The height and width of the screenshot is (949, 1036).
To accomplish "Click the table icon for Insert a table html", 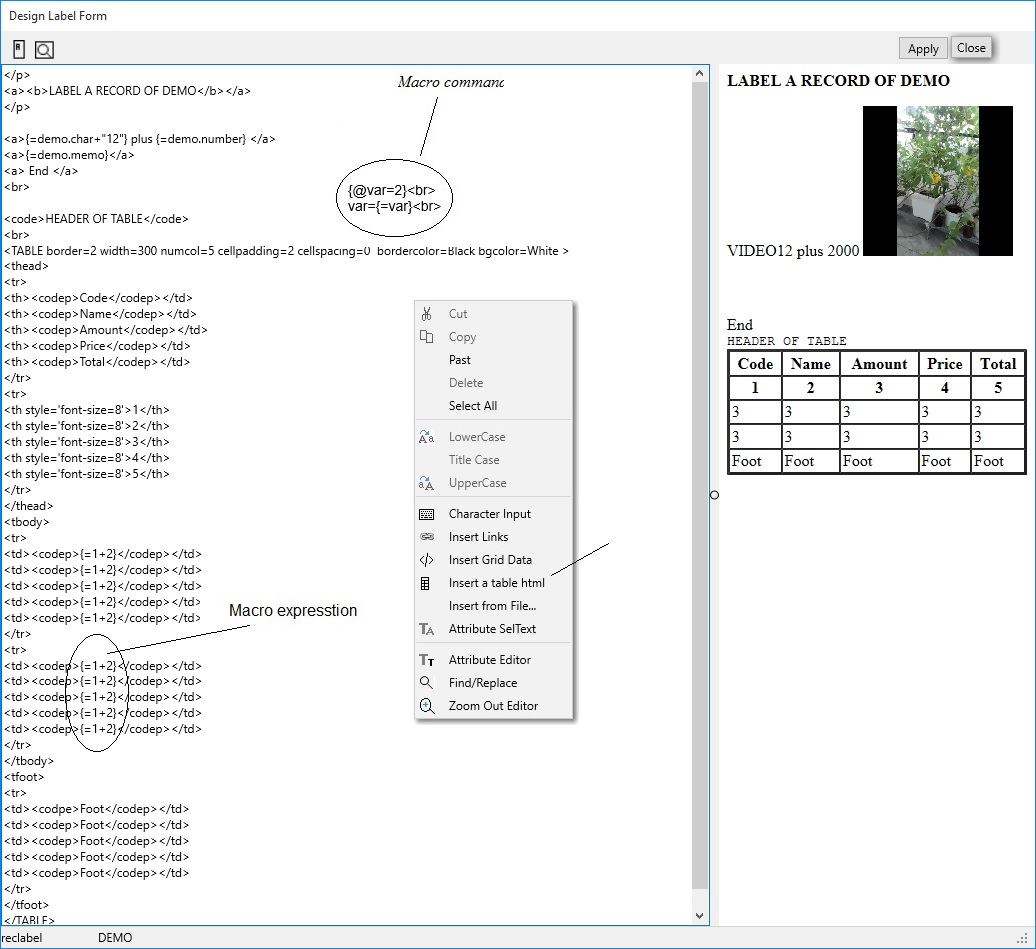I will pyautogui.click(x=427, y=583).
